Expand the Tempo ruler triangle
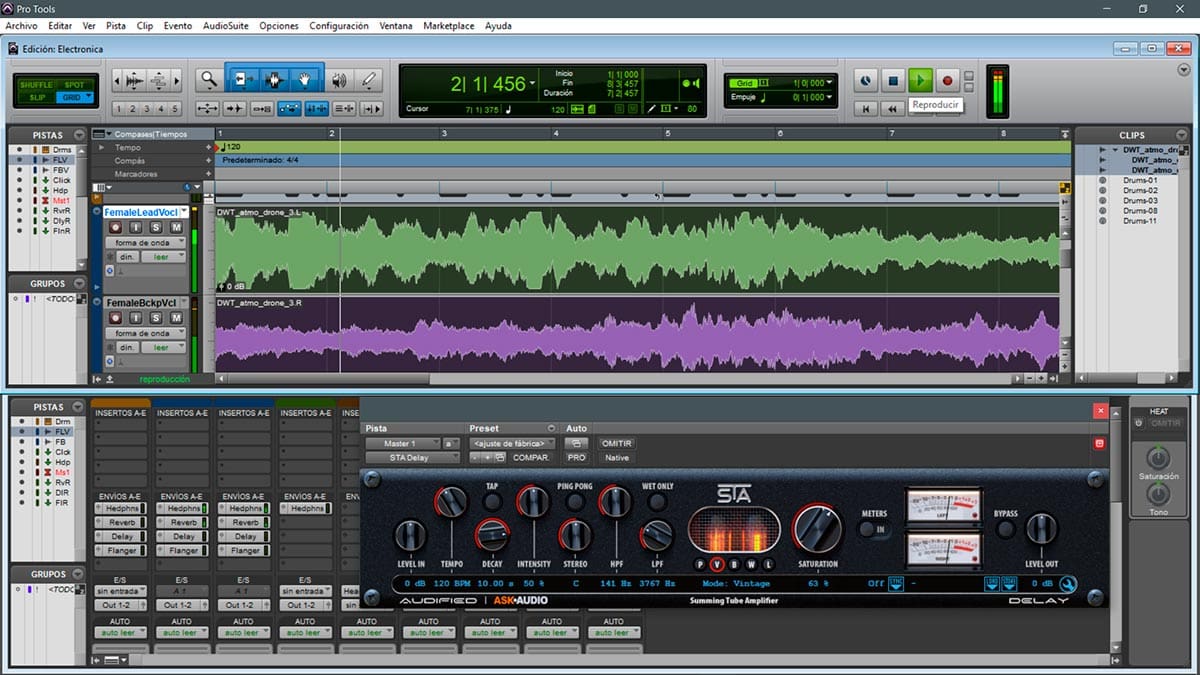This screenshot has width=1200, height=675. [x=101, y=148]
